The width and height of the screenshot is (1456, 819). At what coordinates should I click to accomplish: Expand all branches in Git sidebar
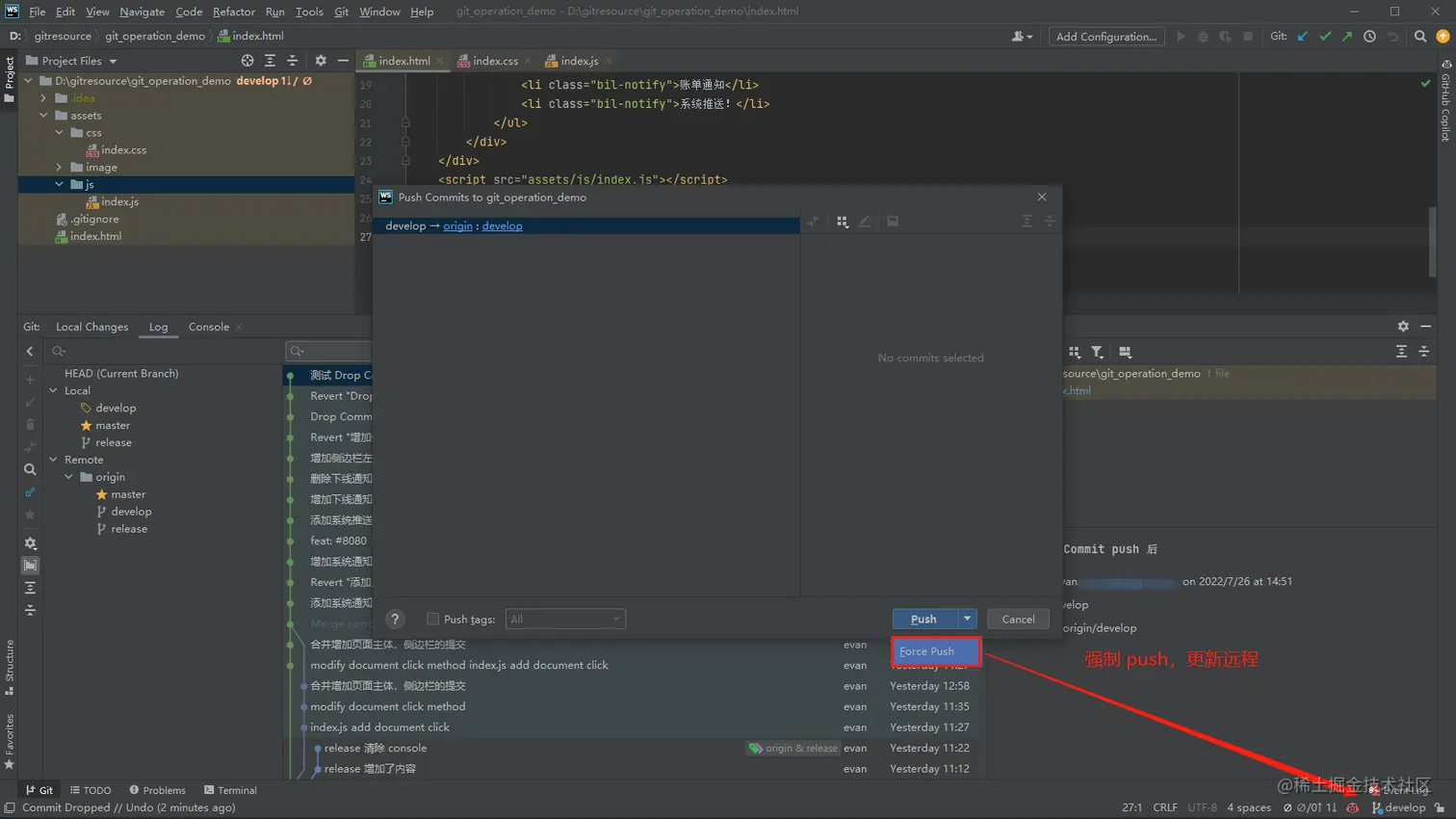[30, 588]
